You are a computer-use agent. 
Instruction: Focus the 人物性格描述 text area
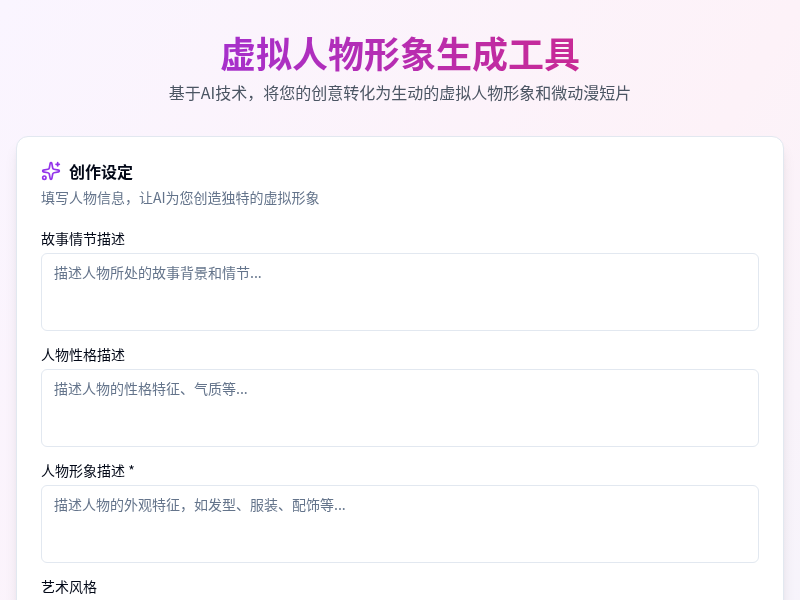400,408
